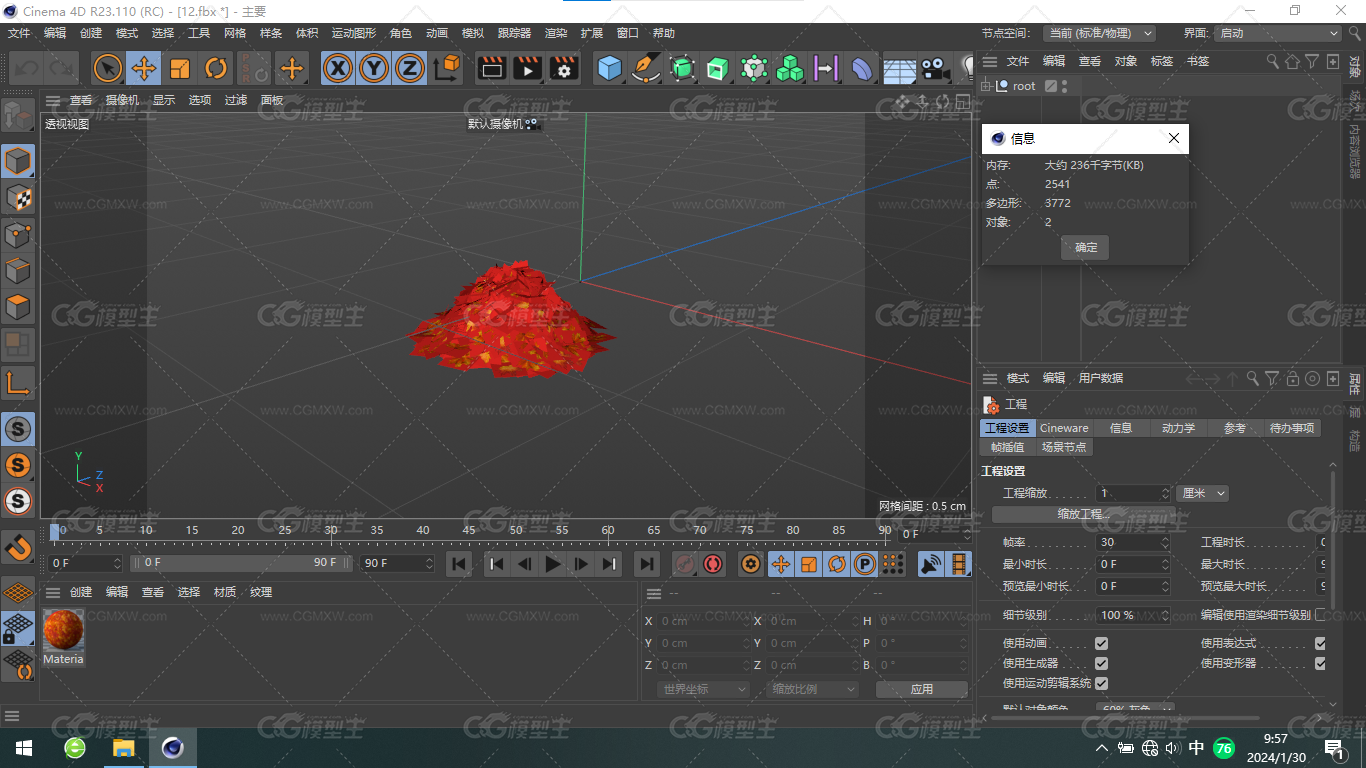Switch to Points mode
This screenshot has width=1366, height=768.
coord(18,234)
